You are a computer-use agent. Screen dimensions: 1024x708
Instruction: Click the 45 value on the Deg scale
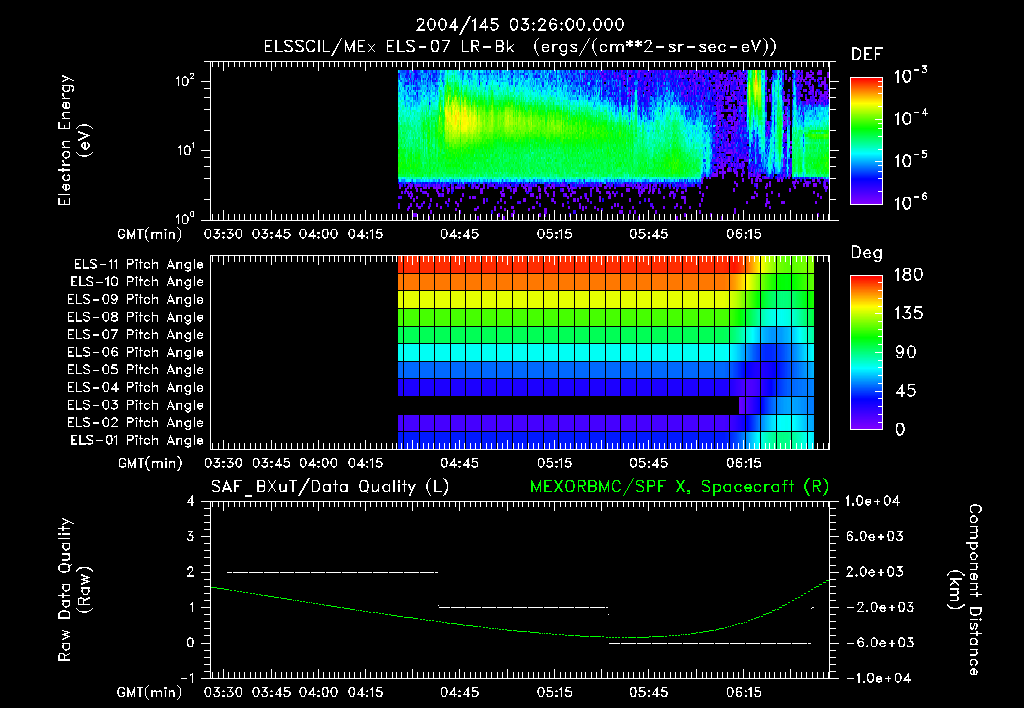tap(906, 391)
